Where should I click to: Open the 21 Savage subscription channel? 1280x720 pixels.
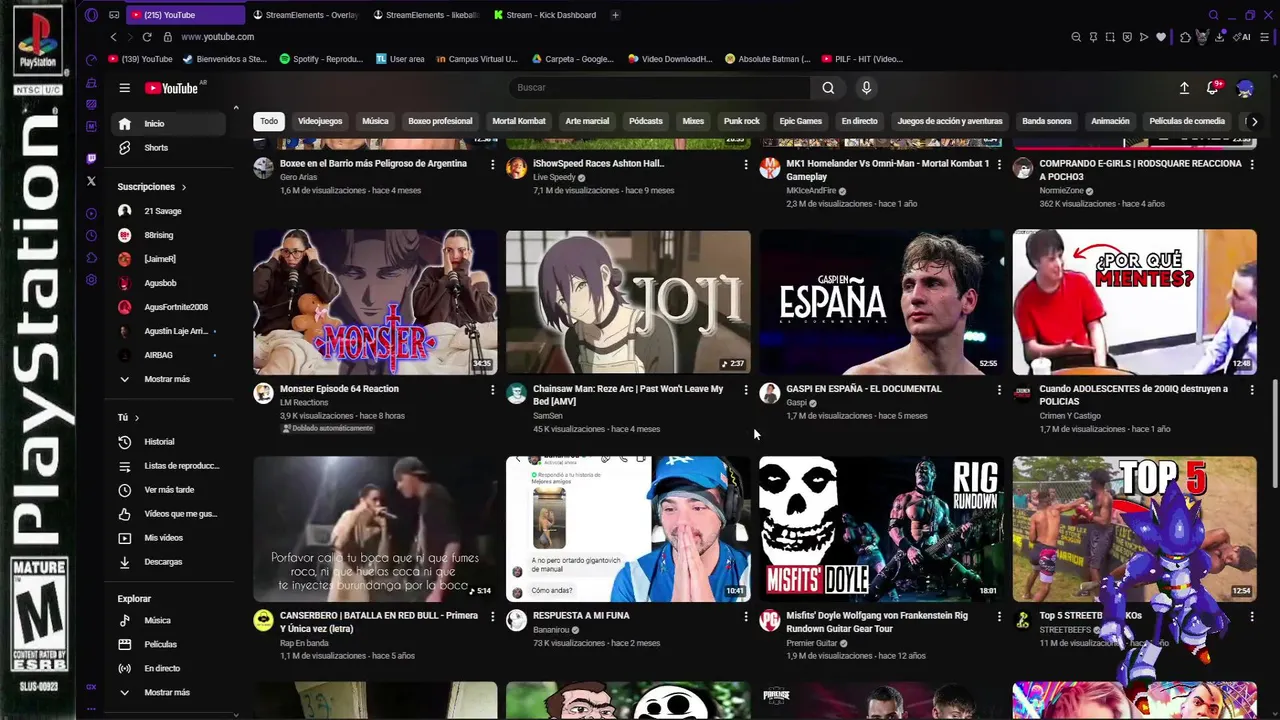[x=168, y=211]
